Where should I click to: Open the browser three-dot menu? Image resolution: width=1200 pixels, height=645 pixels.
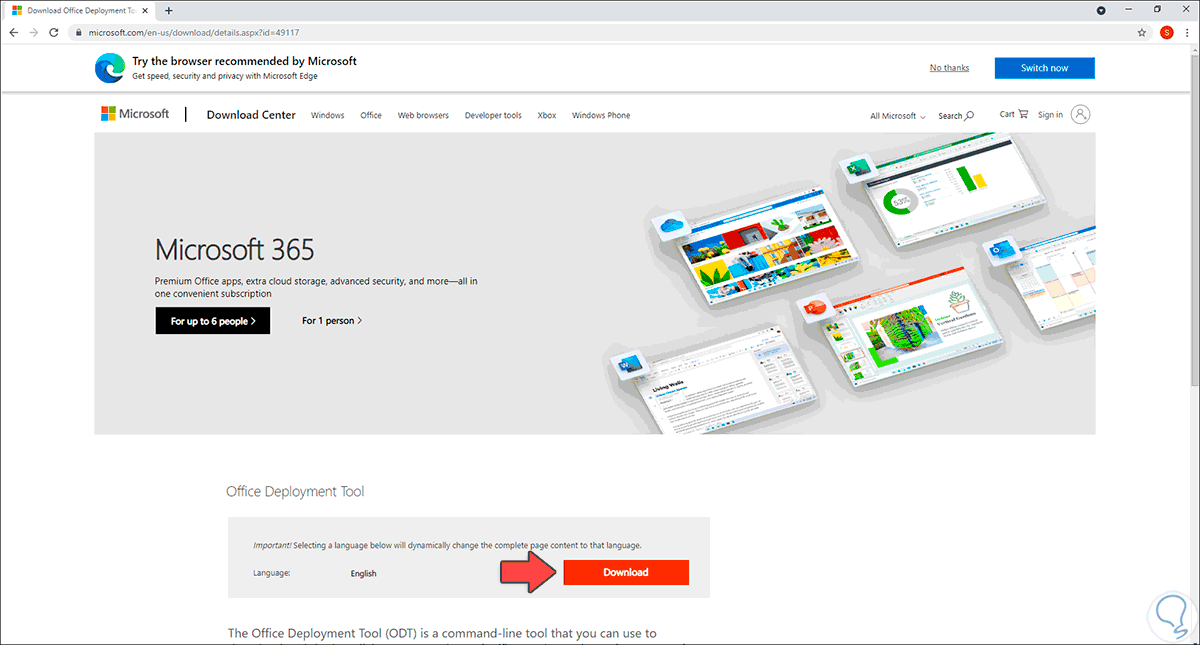1188,32
